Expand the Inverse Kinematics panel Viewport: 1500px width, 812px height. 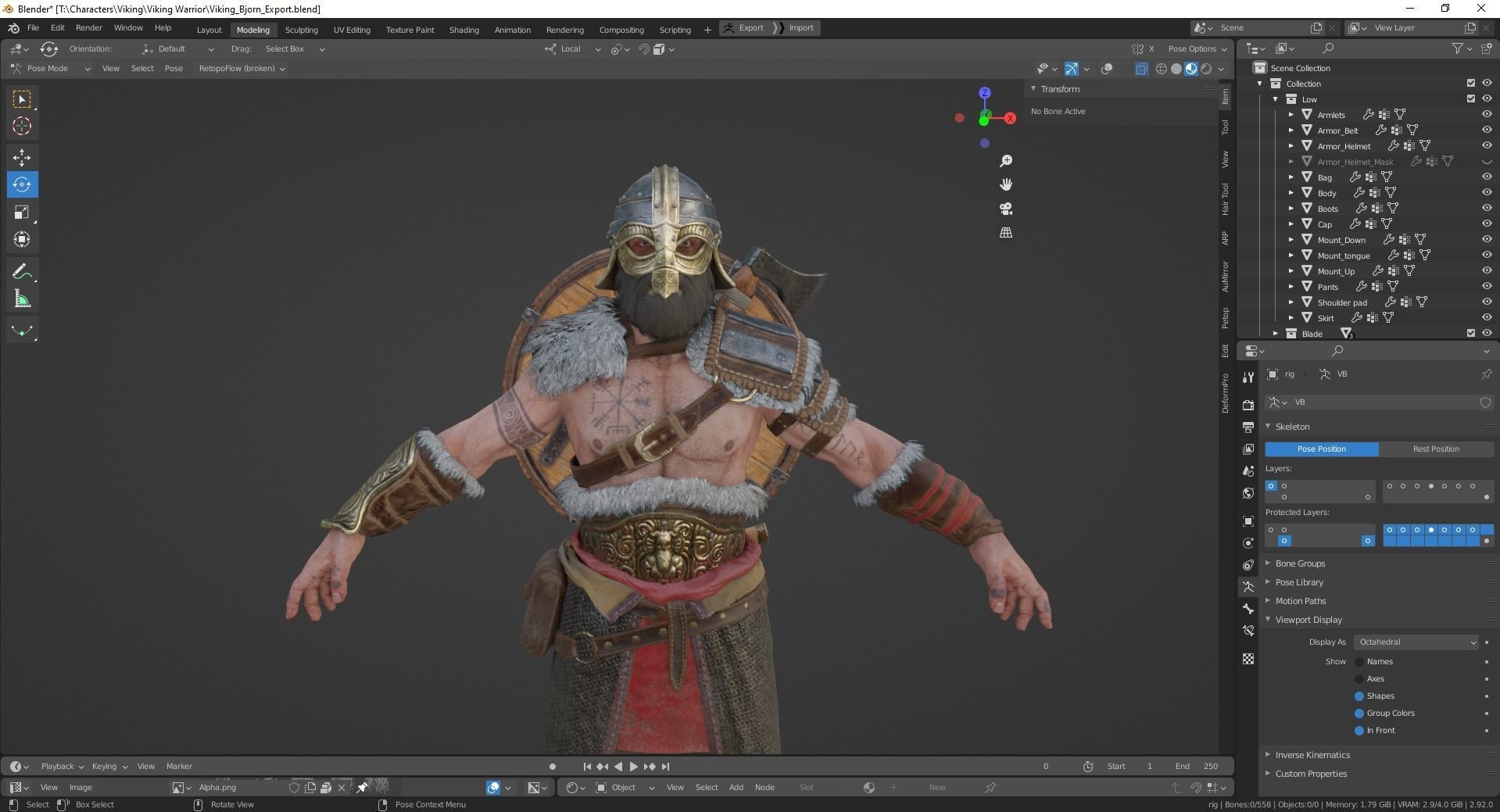(1312, 755)
